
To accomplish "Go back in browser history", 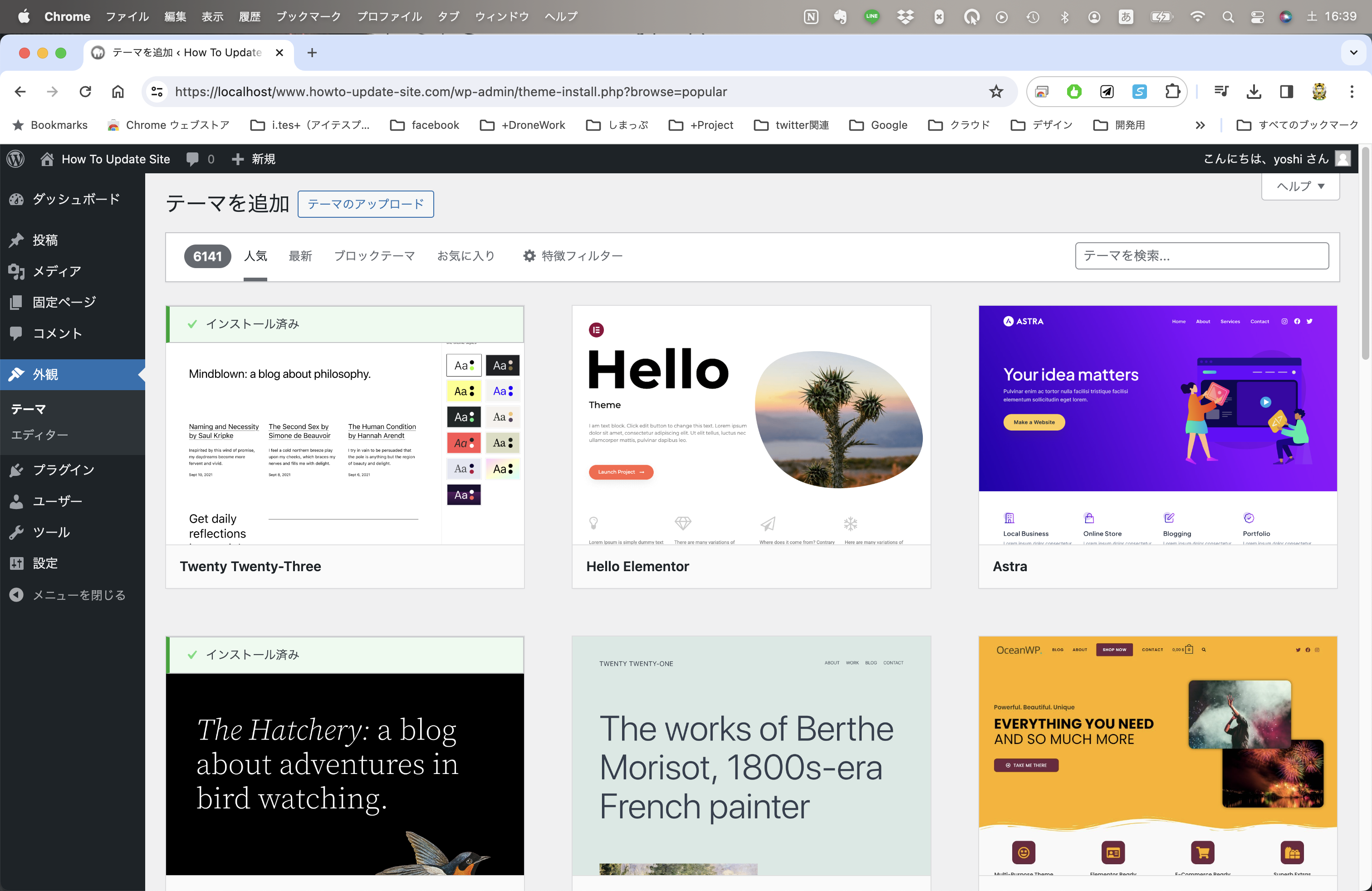I will pyautogui.click(x=20, y=92).
